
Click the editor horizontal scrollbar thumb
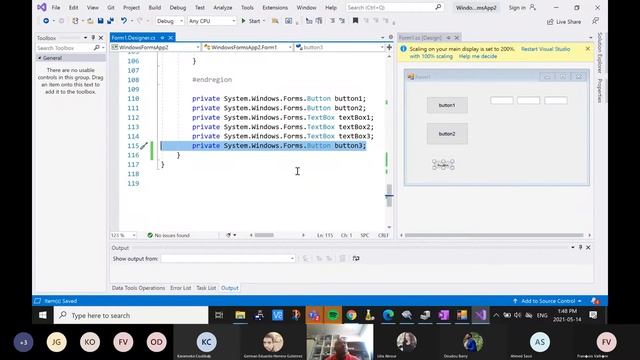click(x=264, y=235)
